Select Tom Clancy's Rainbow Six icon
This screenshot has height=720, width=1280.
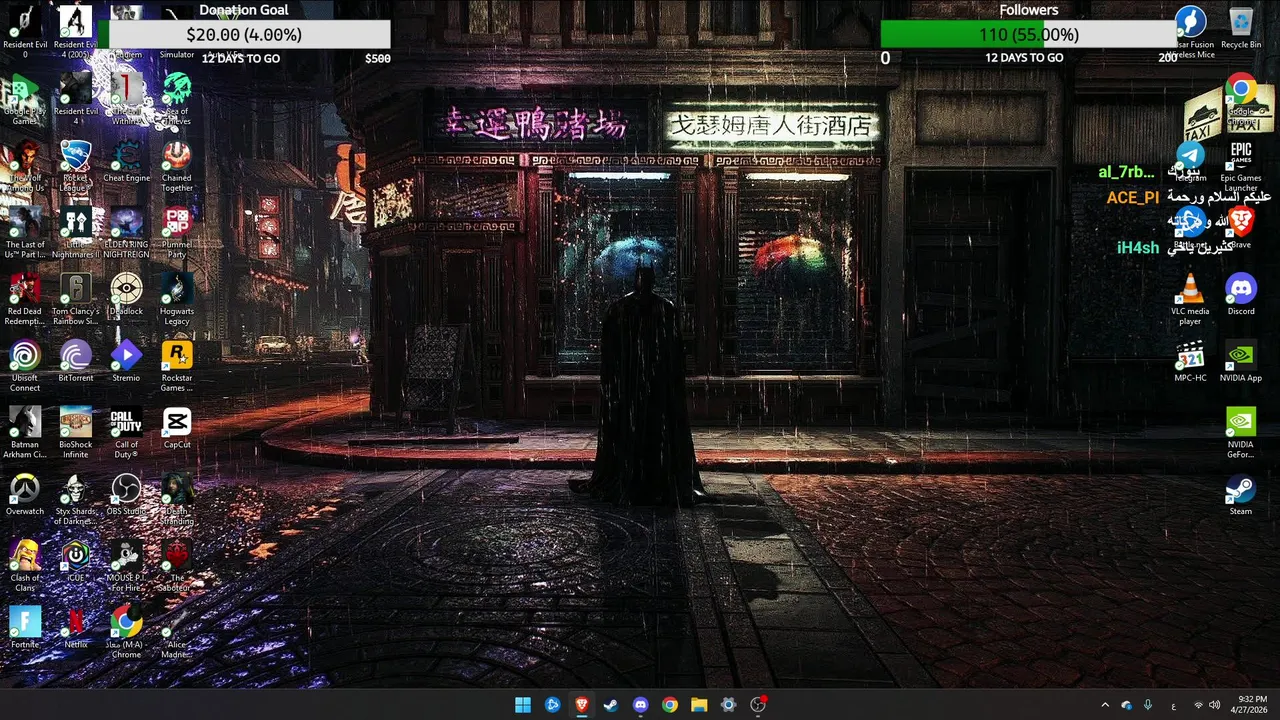pos(75,299)
